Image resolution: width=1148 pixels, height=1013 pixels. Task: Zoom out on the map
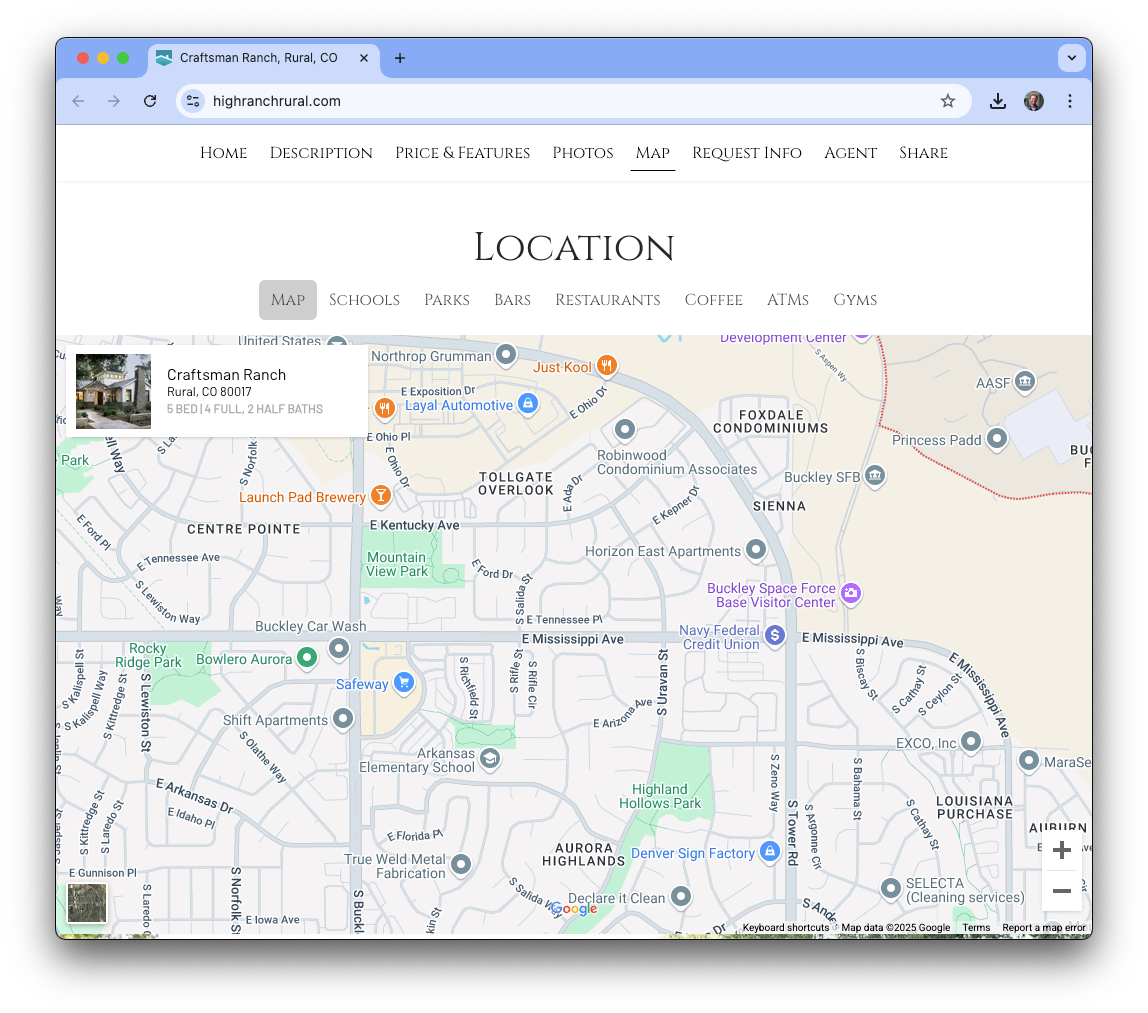[x=1062, y=891]
